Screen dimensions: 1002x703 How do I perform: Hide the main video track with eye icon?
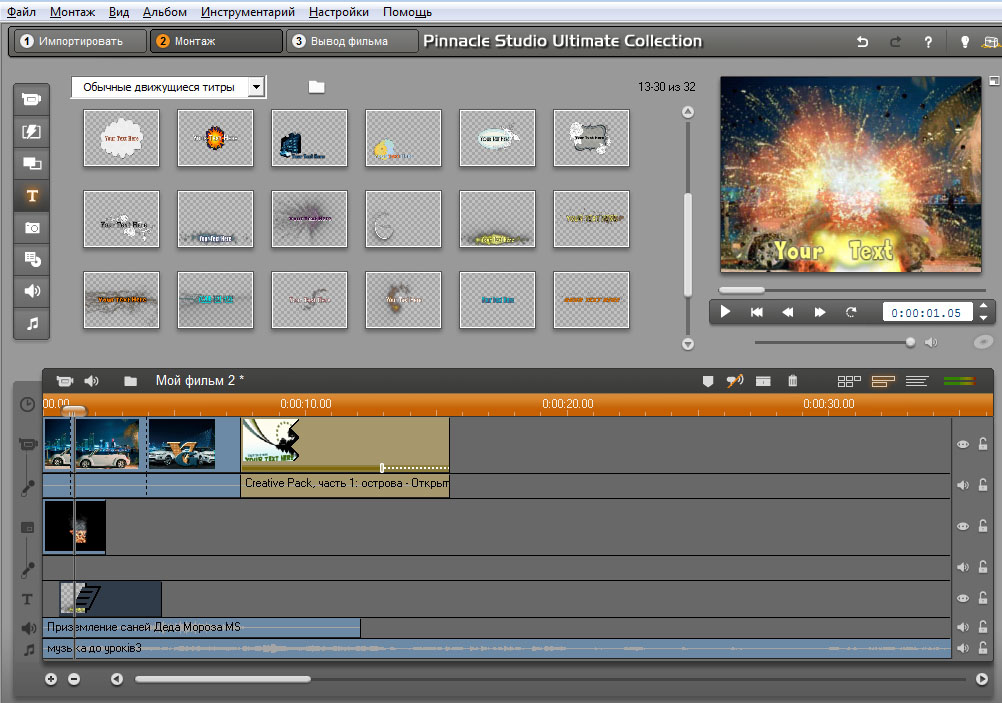coord(963,445)
